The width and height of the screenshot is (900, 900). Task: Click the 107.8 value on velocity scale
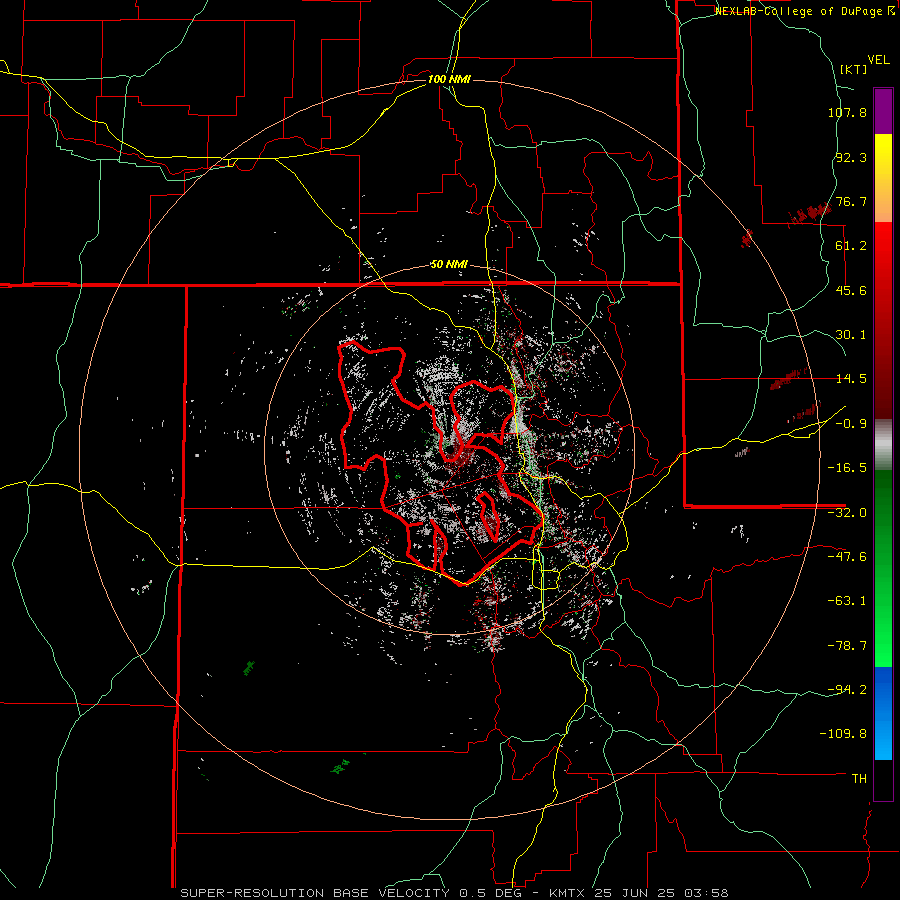[847, 112]
